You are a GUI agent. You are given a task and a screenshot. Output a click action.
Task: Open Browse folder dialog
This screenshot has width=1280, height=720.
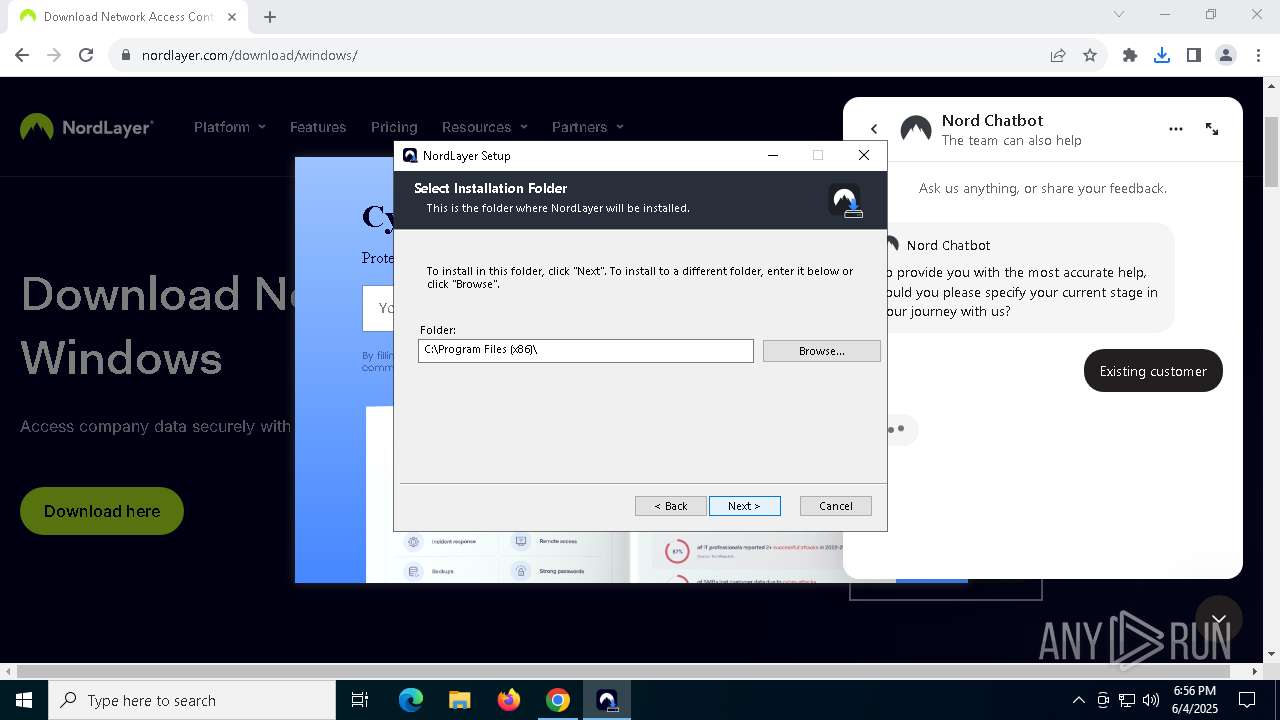tap(821, 351)
